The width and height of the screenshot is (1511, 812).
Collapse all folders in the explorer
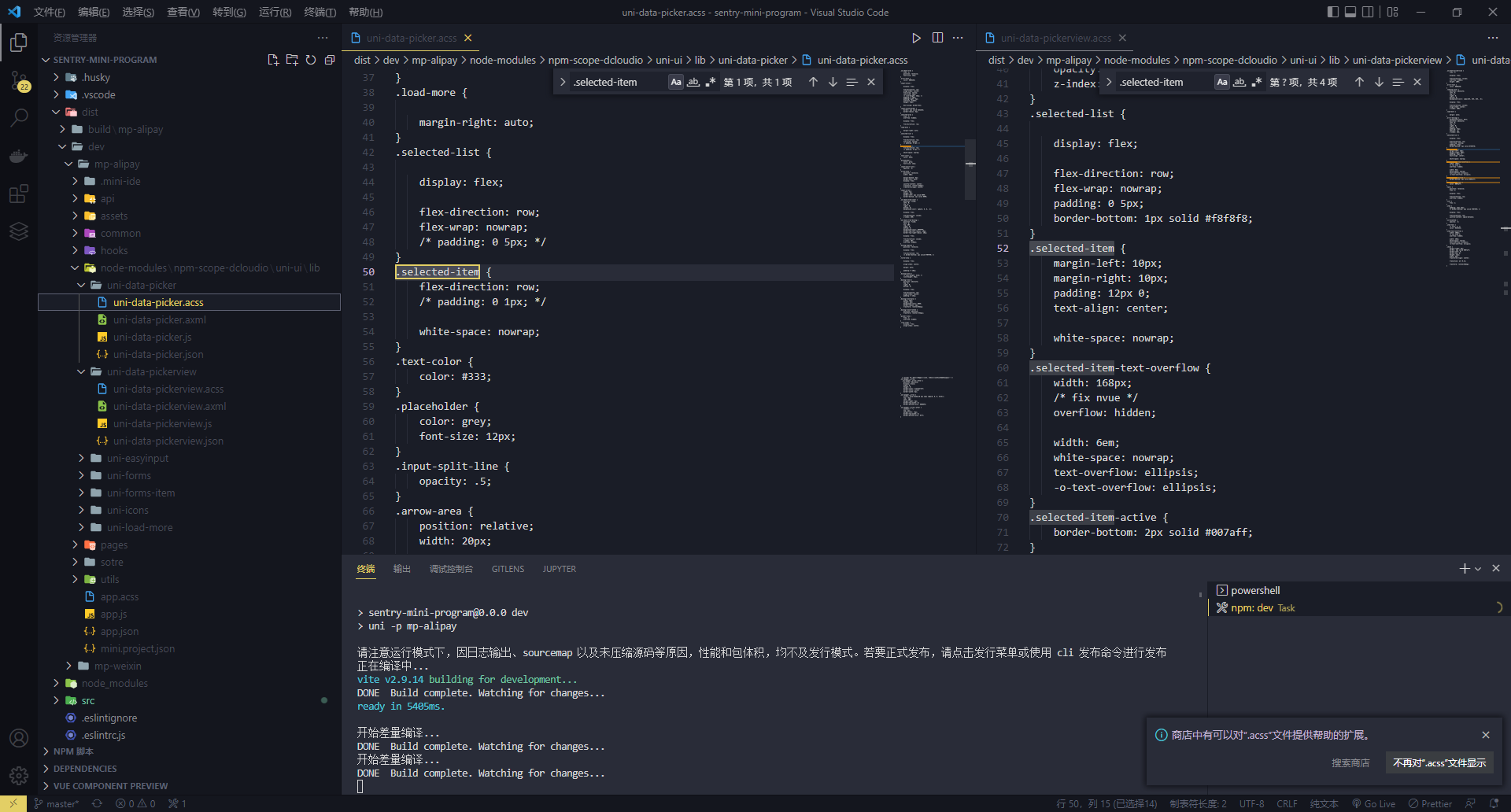(x=330, y=60)
